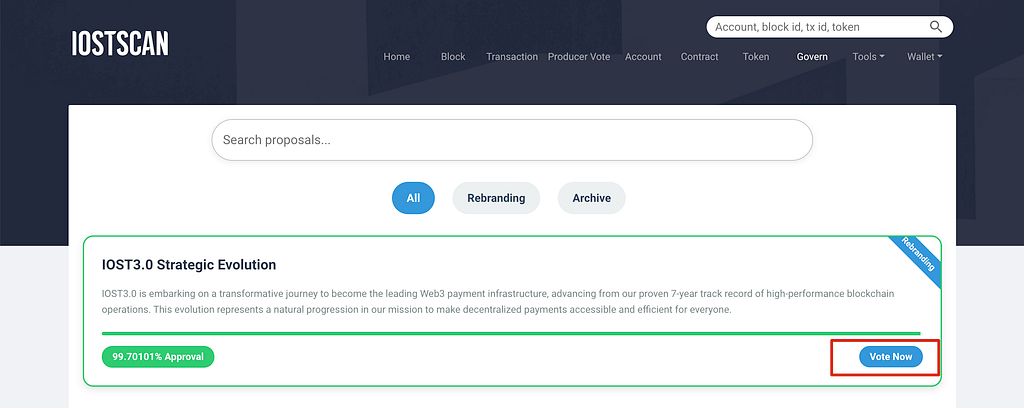
Task: Go to the Token page
Action: (x=756, y=57)
